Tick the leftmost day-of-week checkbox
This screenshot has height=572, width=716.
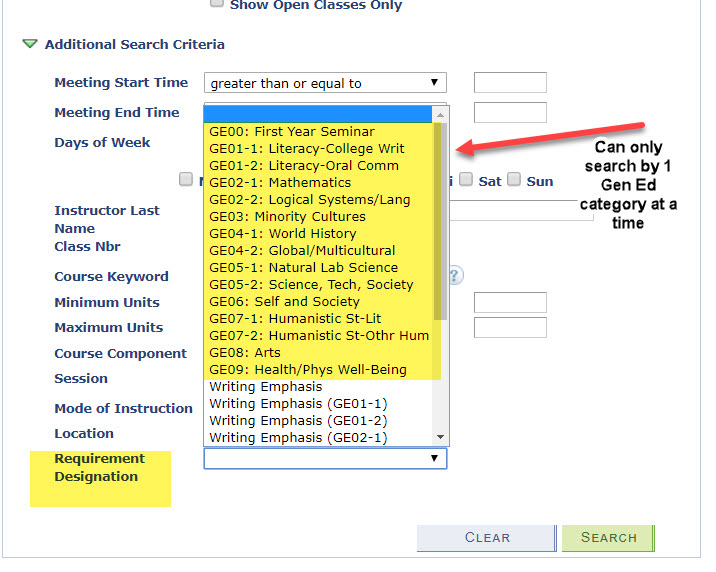[186, 179]
